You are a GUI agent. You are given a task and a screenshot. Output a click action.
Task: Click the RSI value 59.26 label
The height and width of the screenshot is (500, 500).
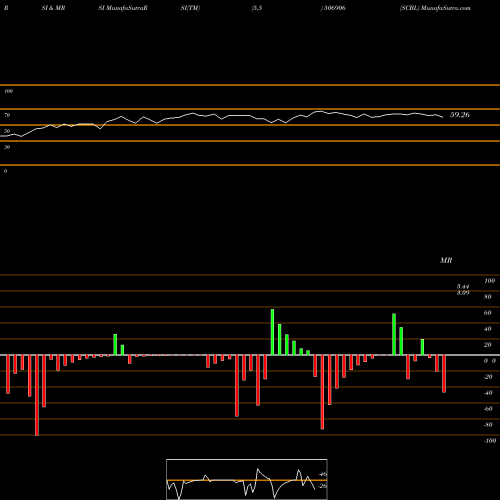coord(460,115)
